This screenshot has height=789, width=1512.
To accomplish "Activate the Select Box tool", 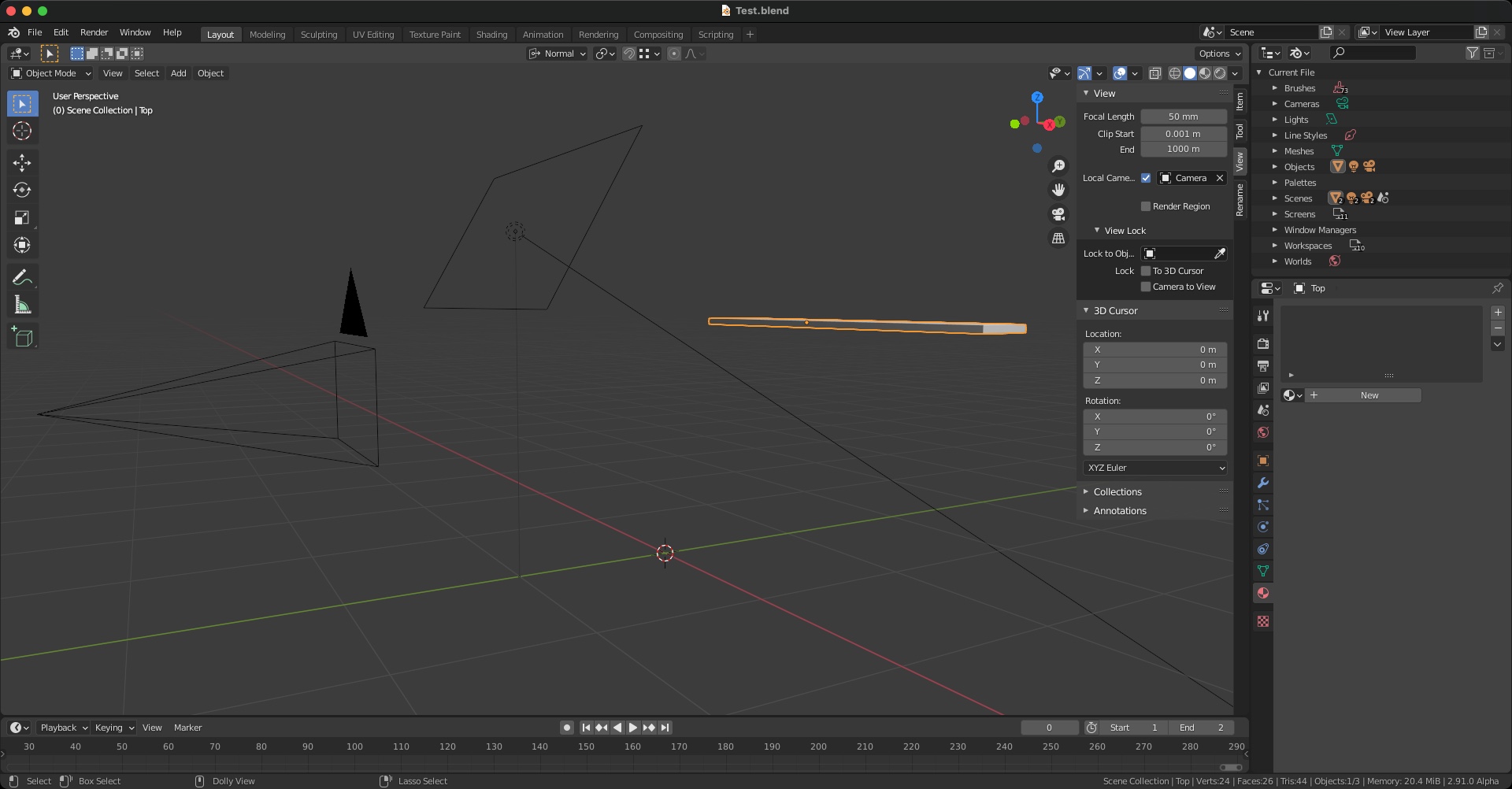I will coord(22,104).
